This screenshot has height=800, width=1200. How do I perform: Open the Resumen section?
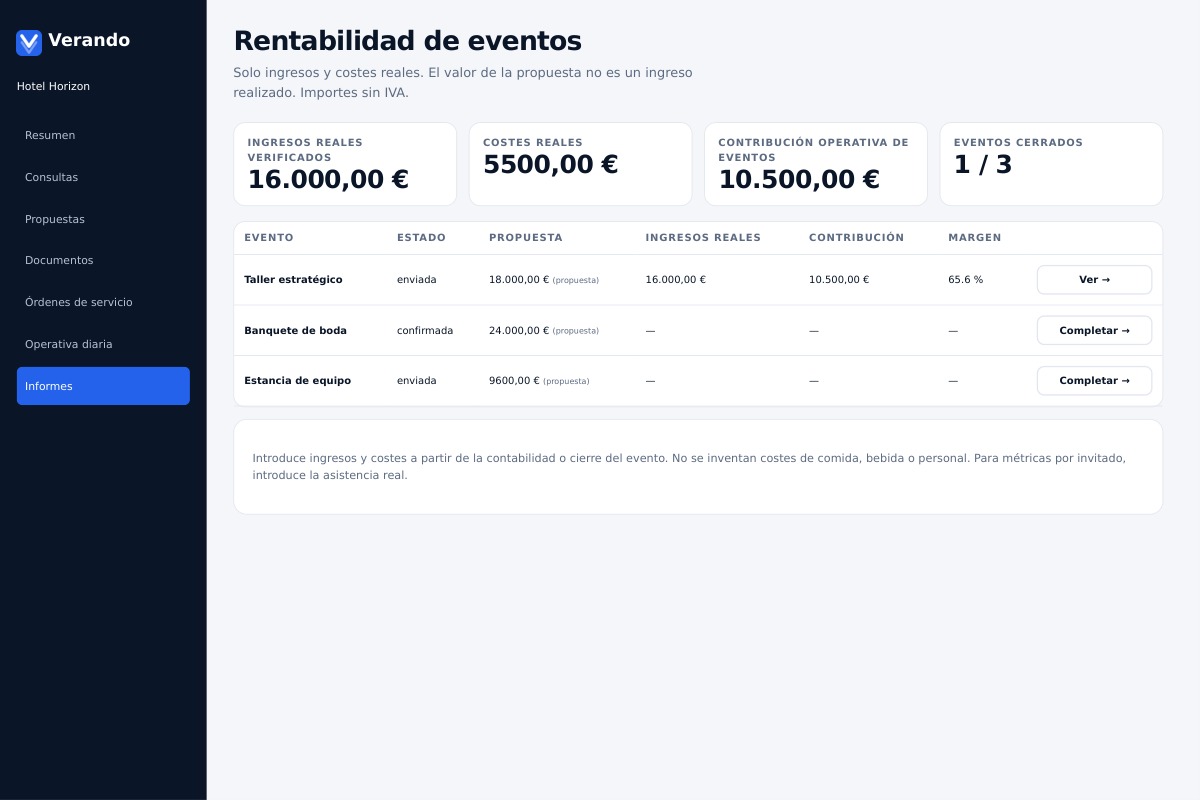[103, 135]
